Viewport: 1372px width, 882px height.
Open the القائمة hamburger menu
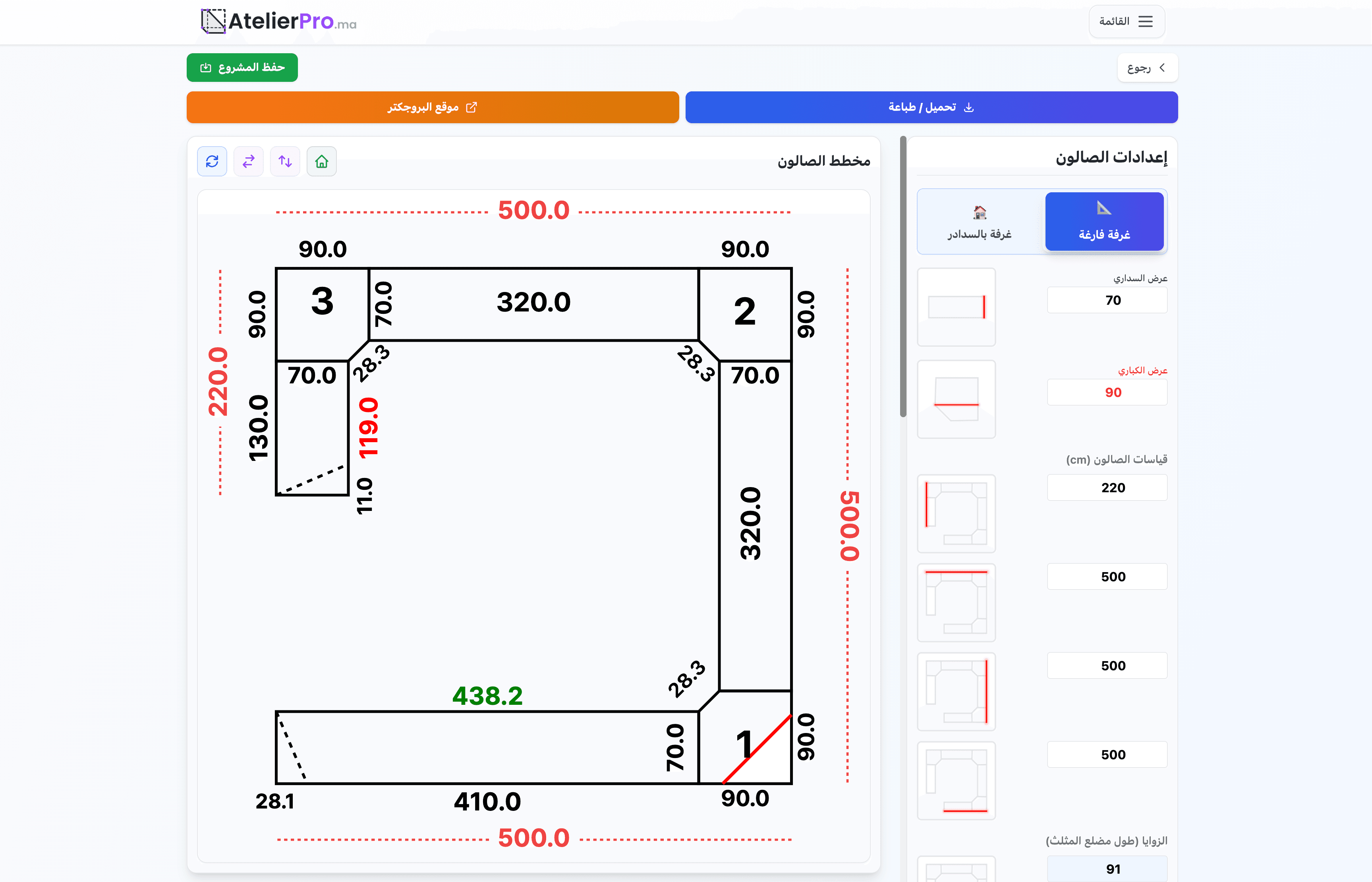(1127, 22)
